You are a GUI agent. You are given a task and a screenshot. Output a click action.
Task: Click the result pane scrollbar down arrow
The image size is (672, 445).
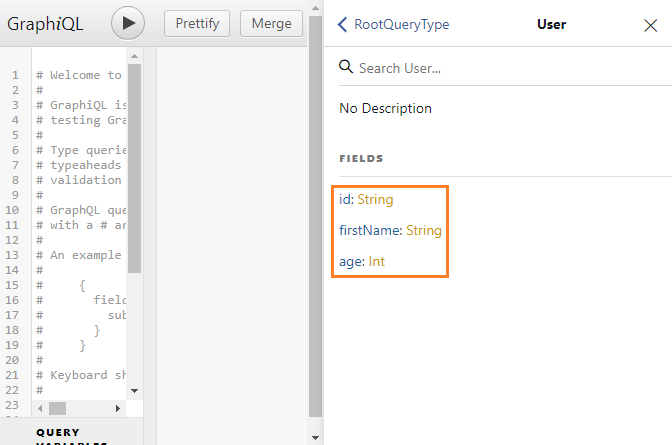pyautogui.click(x=315, y=437)
